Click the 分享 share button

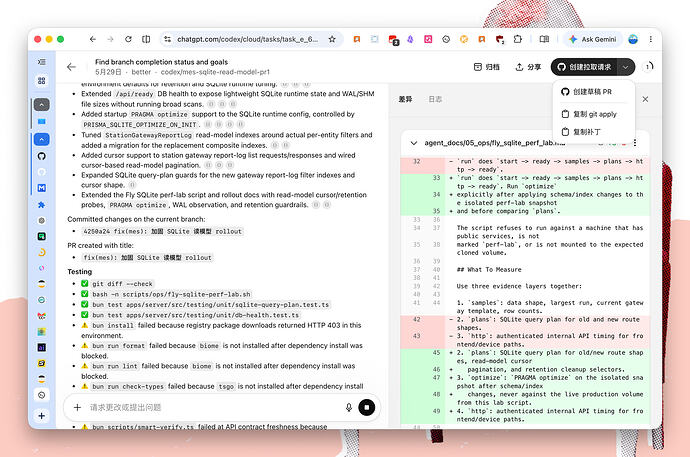point(528,67)
